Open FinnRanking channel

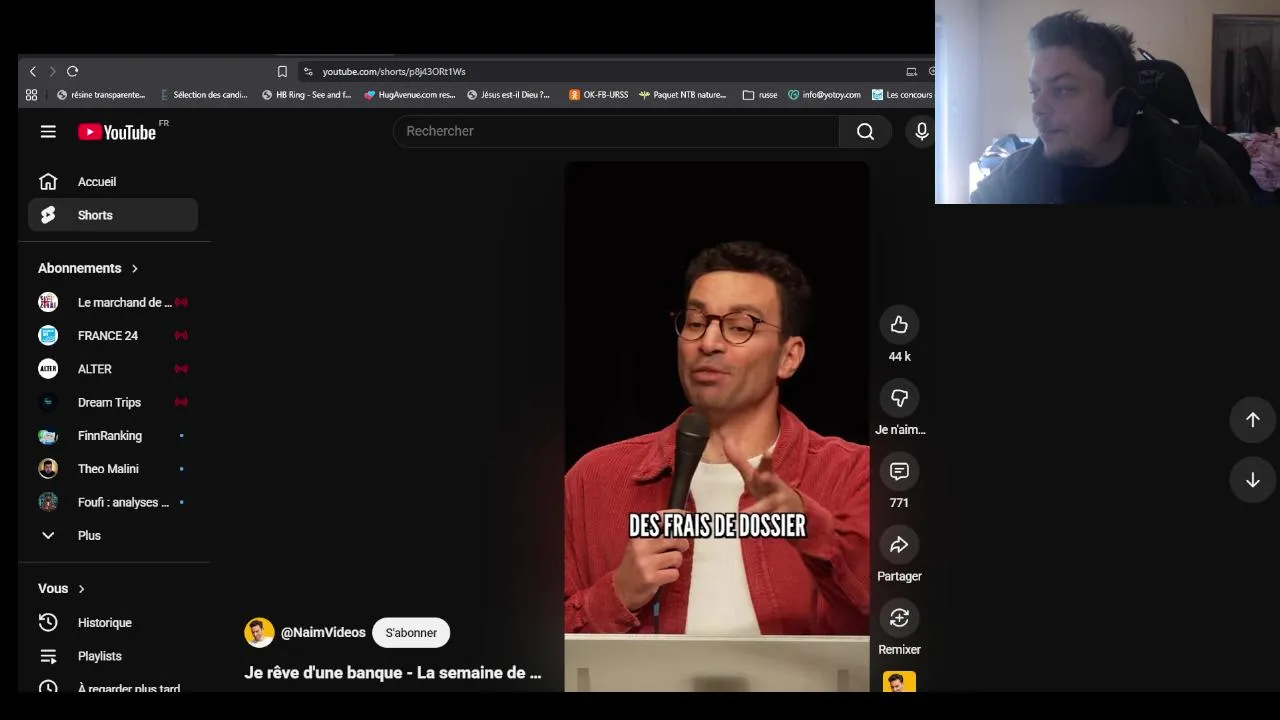pyautogui.click(x=113, y=436)
